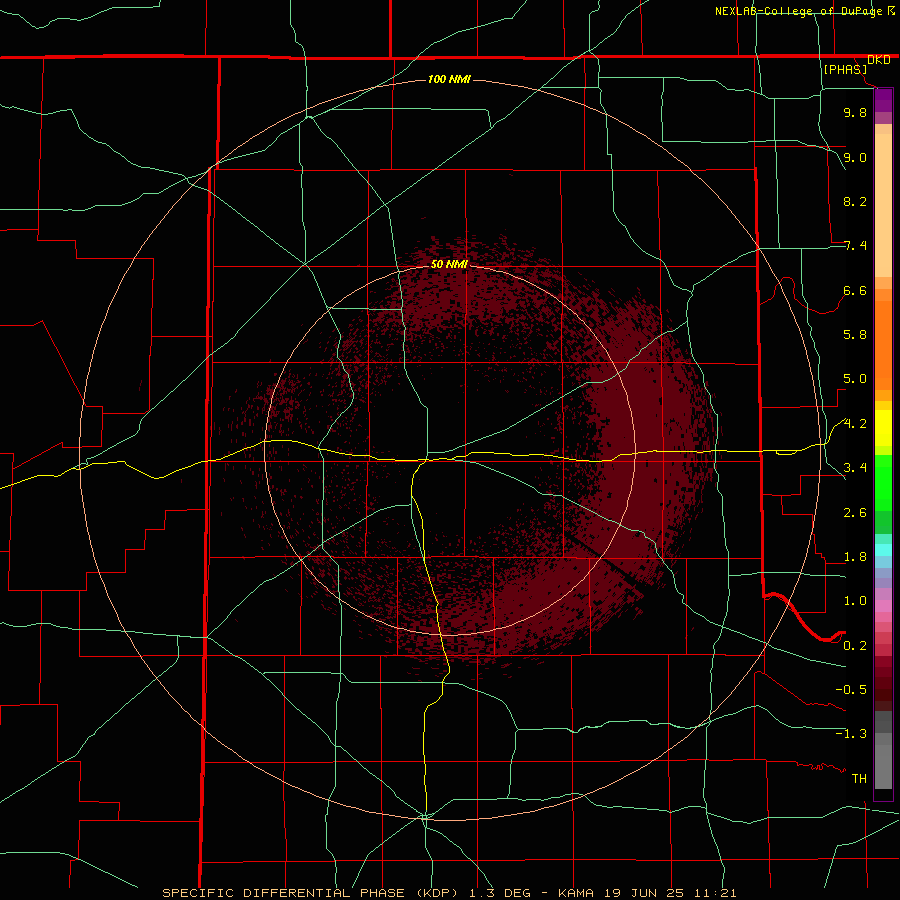Click the [PHAS] units label
The image size is (900, 900).
(x=845, y=69)
